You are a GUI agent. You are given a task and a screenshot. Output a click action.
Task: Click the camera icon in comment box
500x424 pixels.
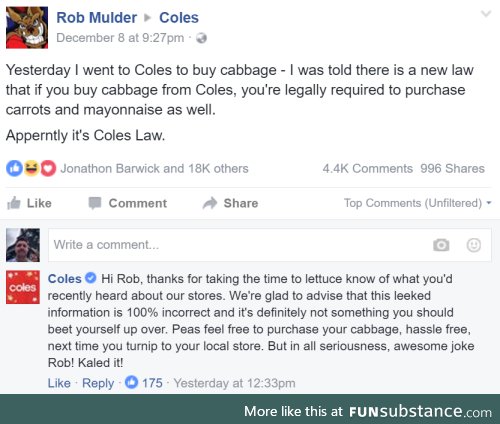pyautogui.click(x=441, y=245)
